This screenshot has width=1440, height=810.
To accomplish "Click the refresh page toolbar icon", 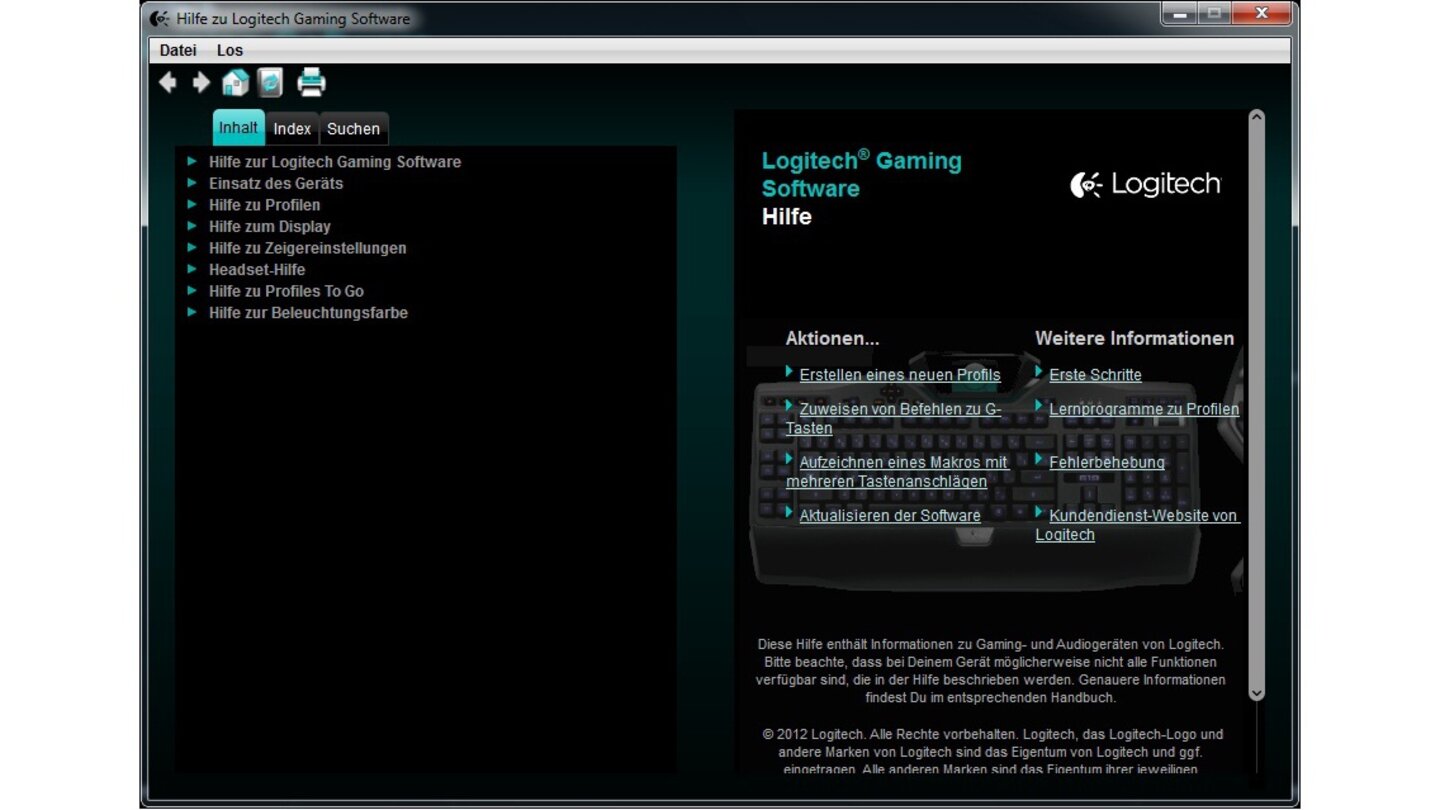I will pos(270,82).
